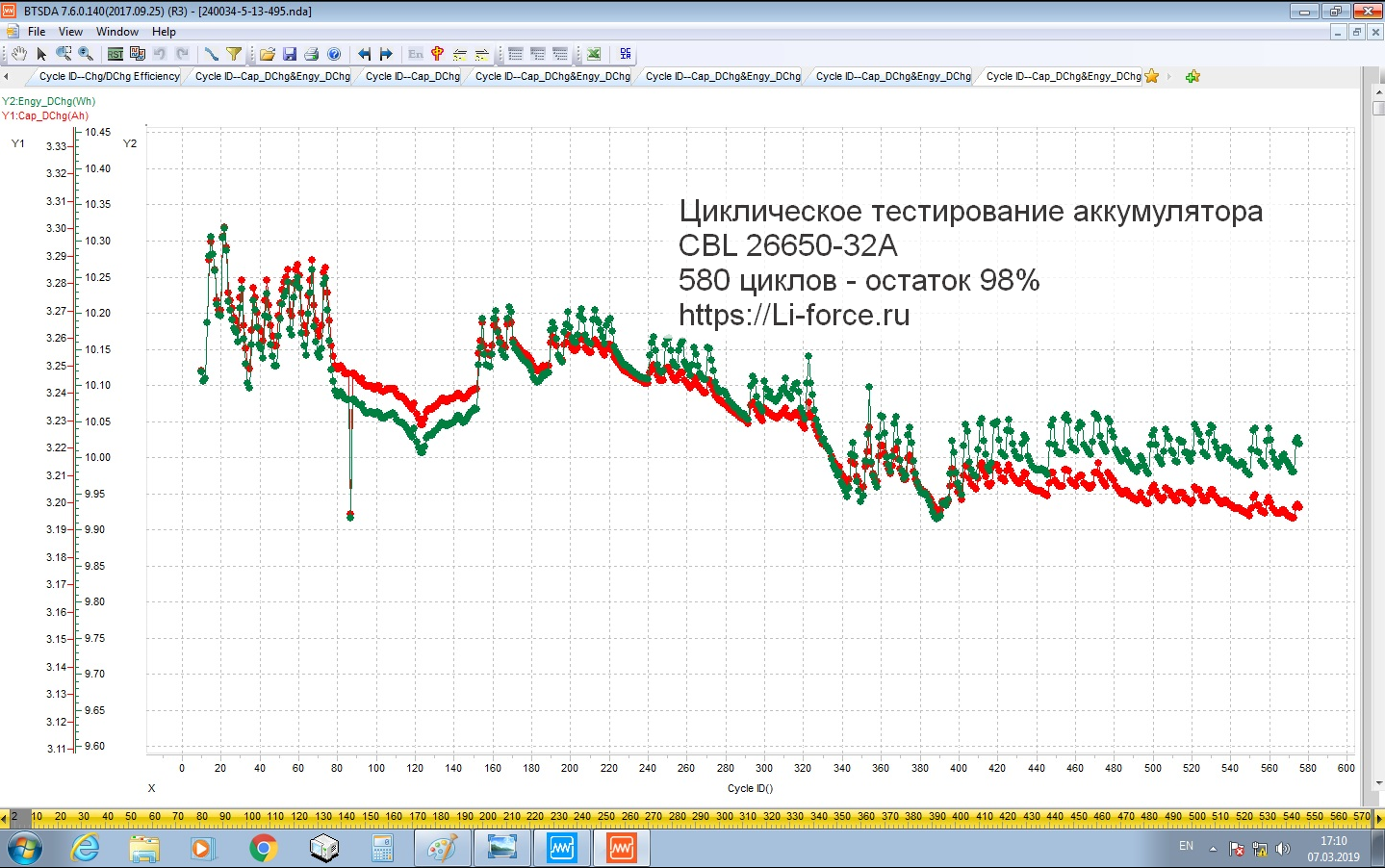Add a new chart tab with green plus

[1193, 76]
